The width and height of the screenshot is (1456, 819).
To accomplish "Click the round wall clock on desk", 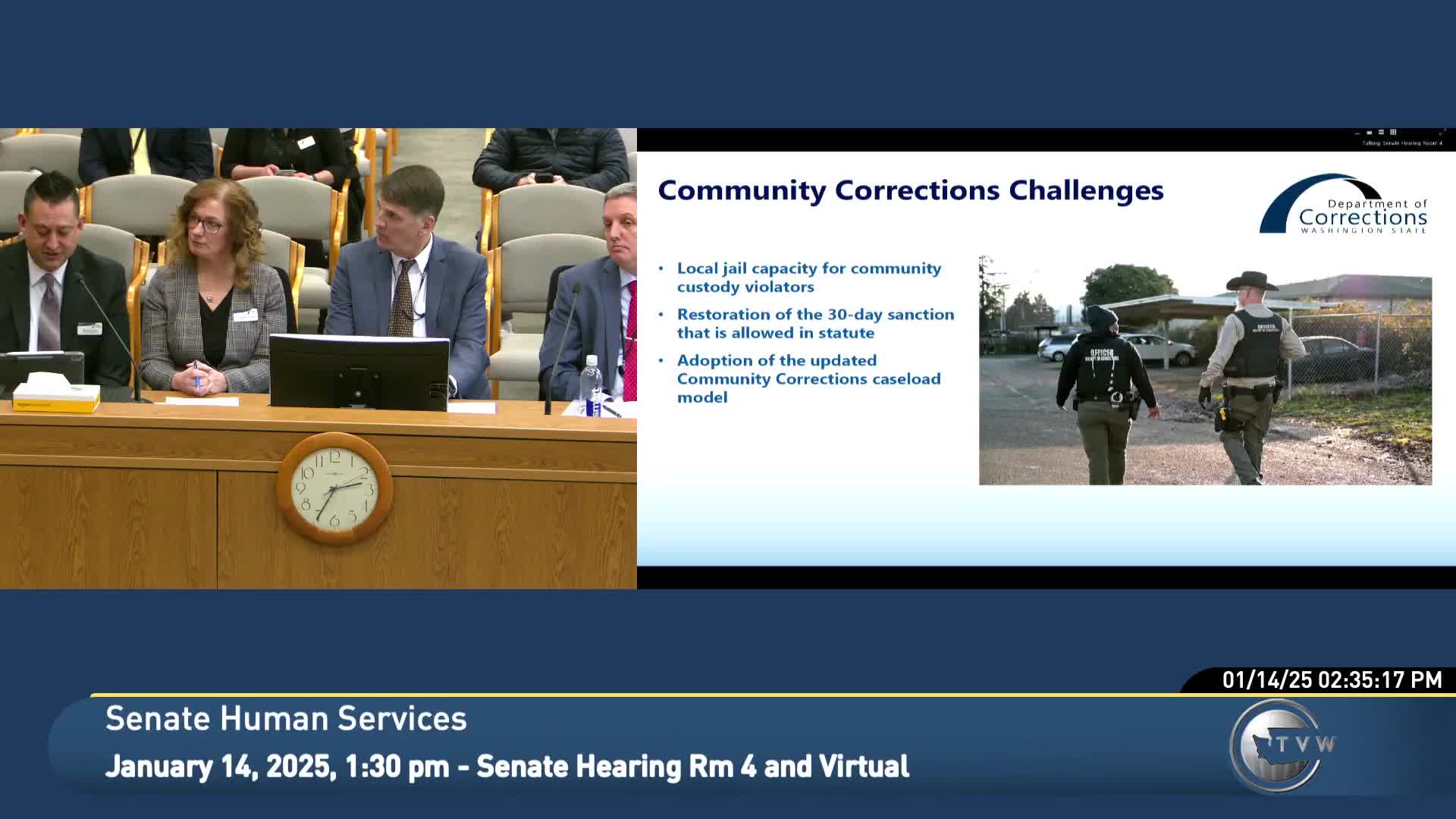I will 334,488.
